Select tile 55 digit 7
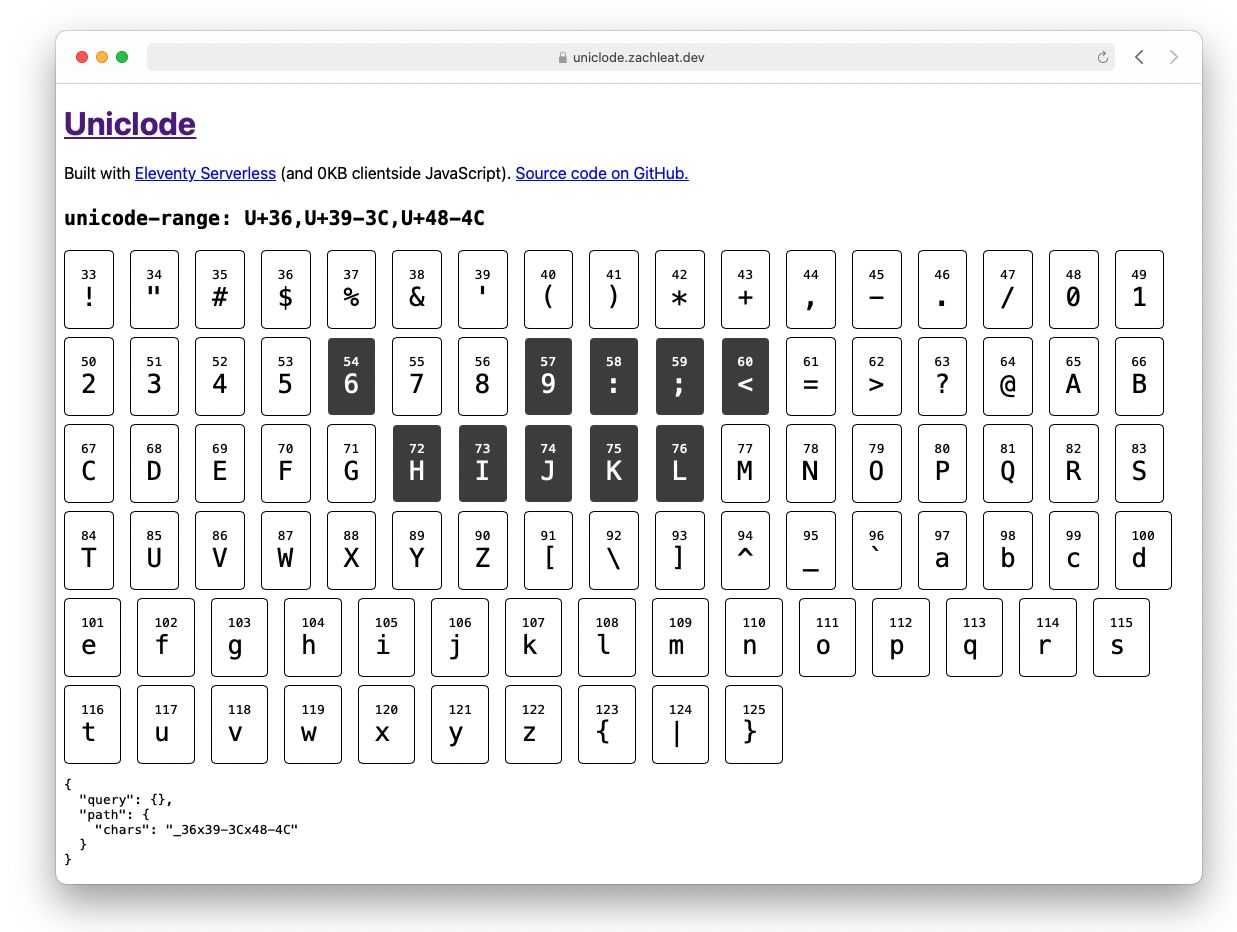The image size is (1237, 932). [417, 376]
